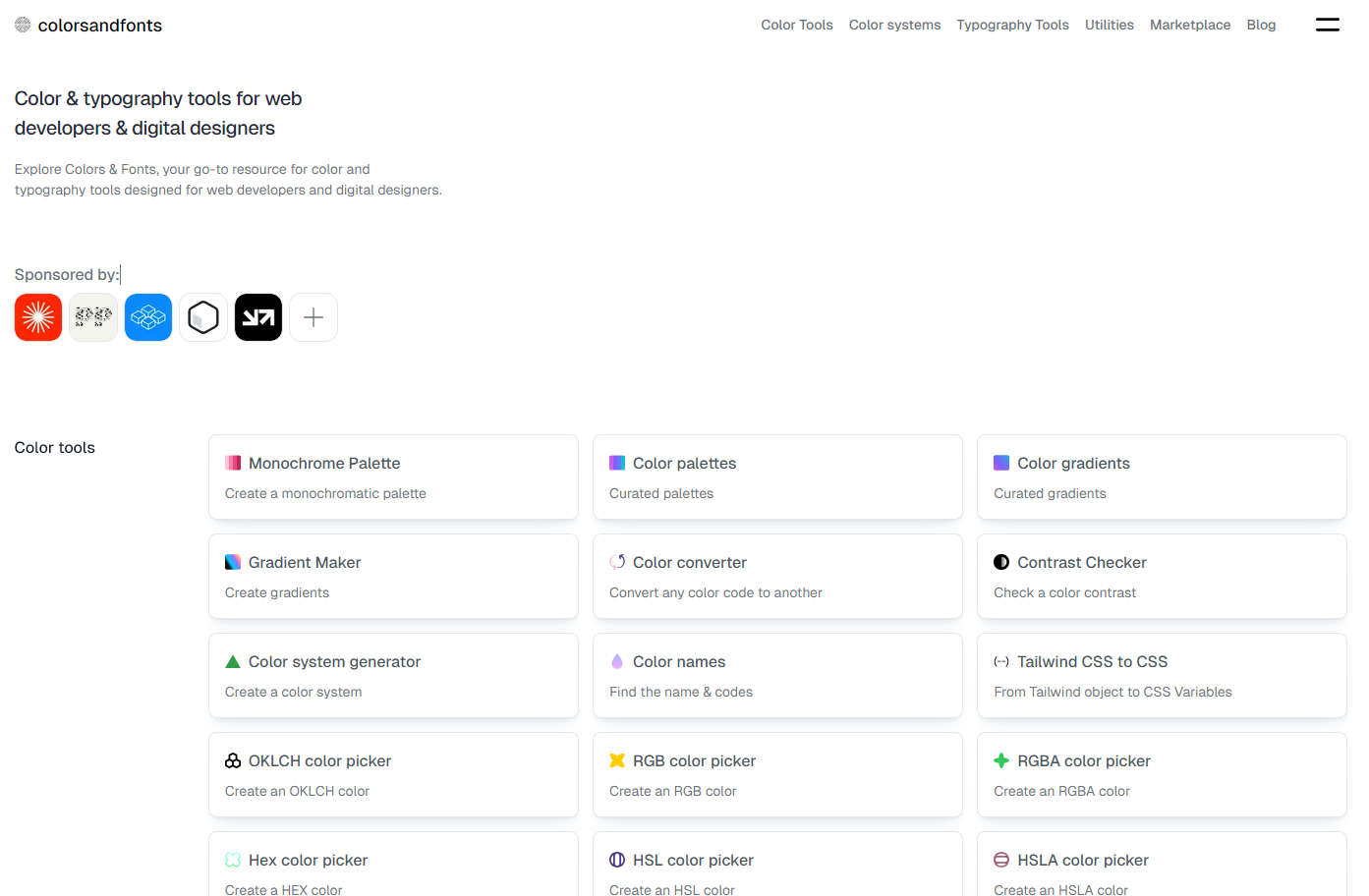Open the black arrow sponsor logo
This screenshot has width=1369, height=896.
pyautogui.click(x=258, y=317)
